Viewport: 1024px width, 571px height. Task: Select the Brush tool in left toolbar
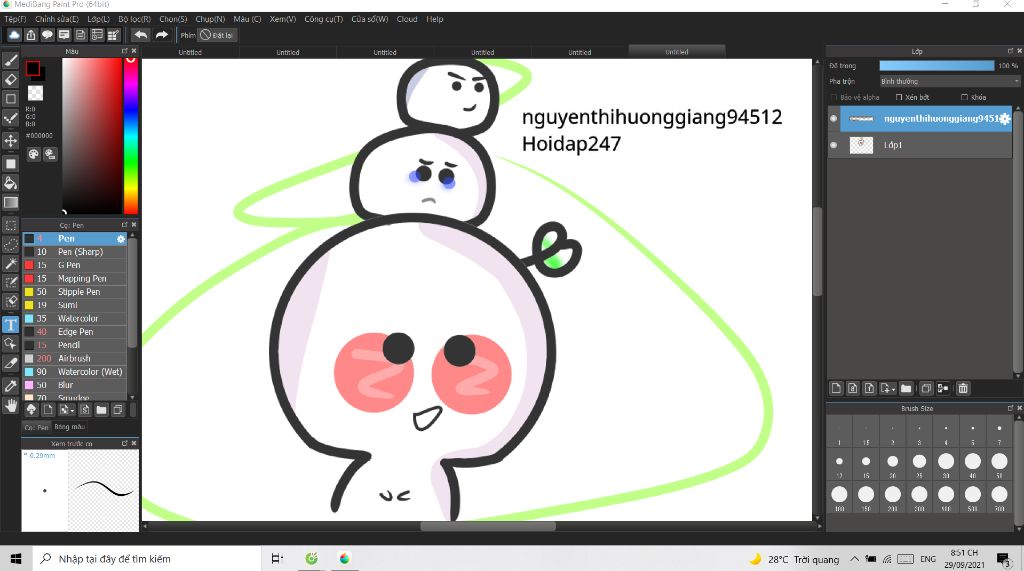click(10, 61)
